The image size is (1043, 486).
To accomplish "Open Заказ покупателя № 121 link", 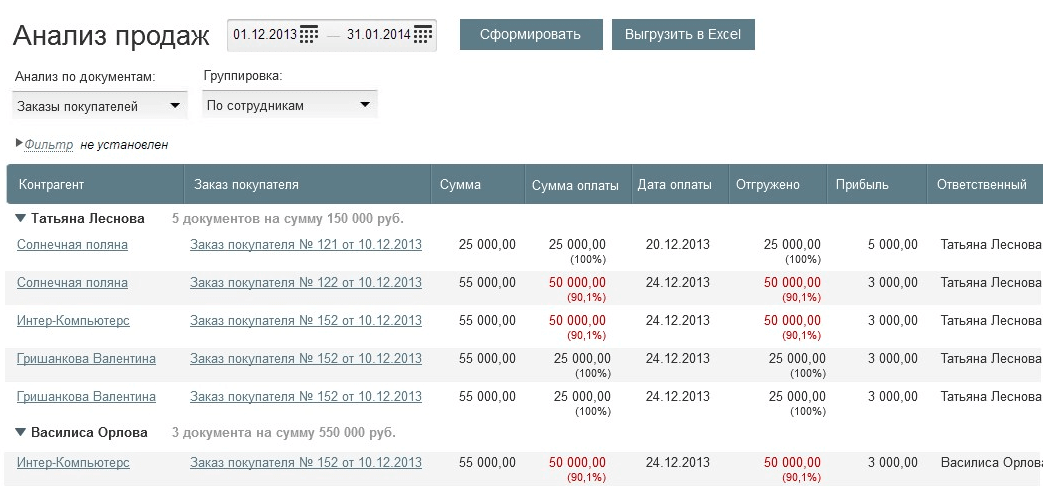I will point(306,245).
